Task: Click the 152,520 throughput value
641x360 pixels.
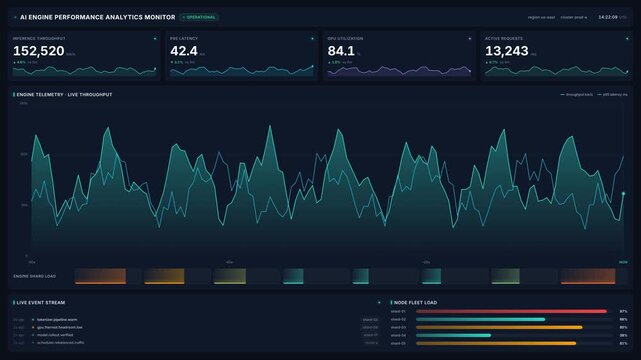Action: 39,51
